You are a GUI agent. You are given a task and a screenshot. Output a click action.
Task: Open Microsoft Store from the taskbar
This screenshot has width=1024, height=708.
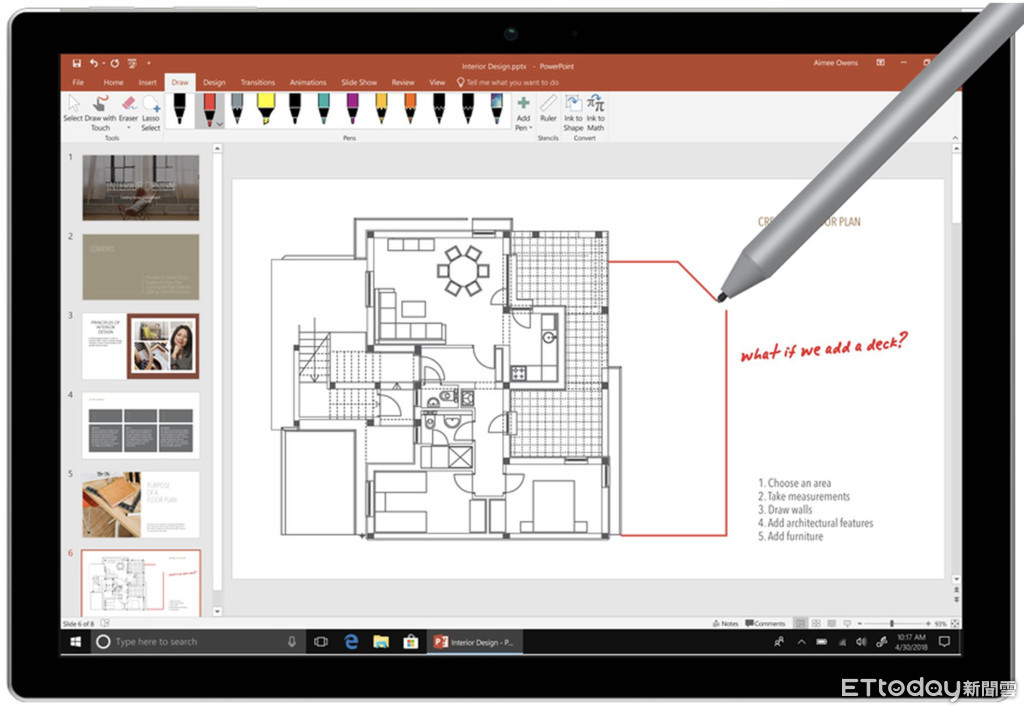(411, 641)
